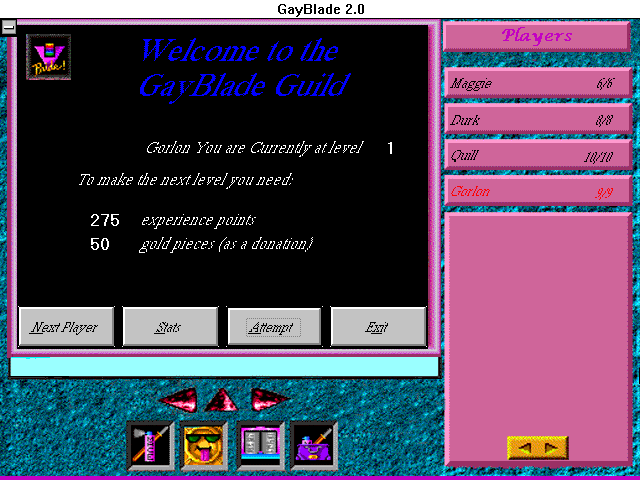Screen dimensions: 640x480
Task: Select player Maggie in the Players list
Action: (537, 83)
